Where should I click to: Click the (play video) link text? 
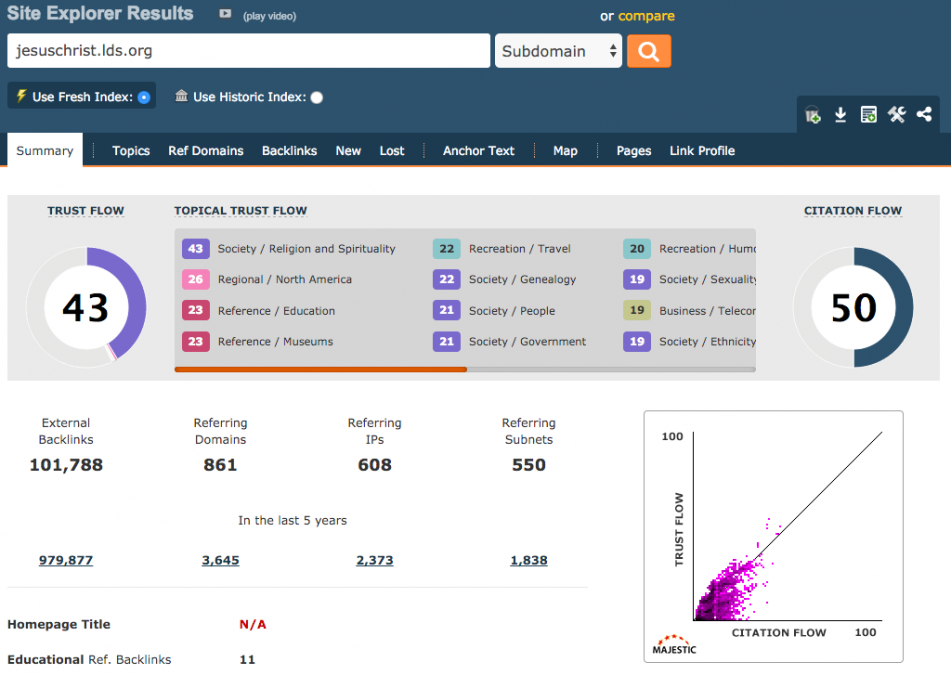tap(269, 16)
